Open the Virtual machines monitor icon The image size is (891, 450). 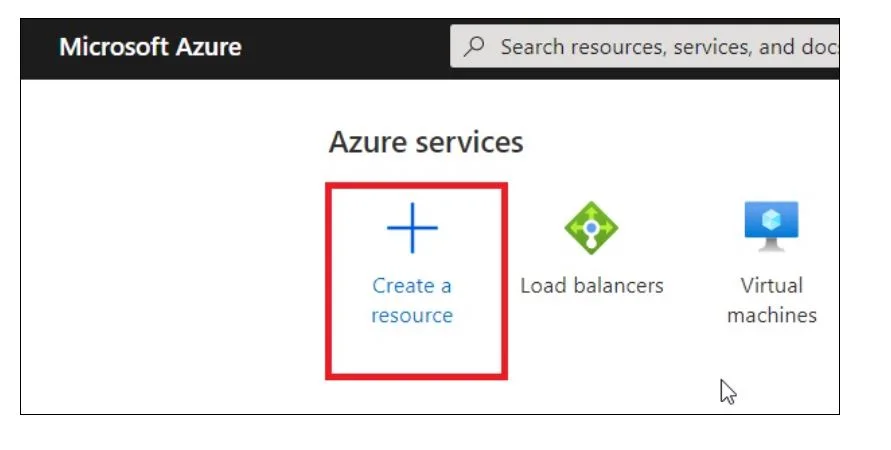tap(771, 226)
